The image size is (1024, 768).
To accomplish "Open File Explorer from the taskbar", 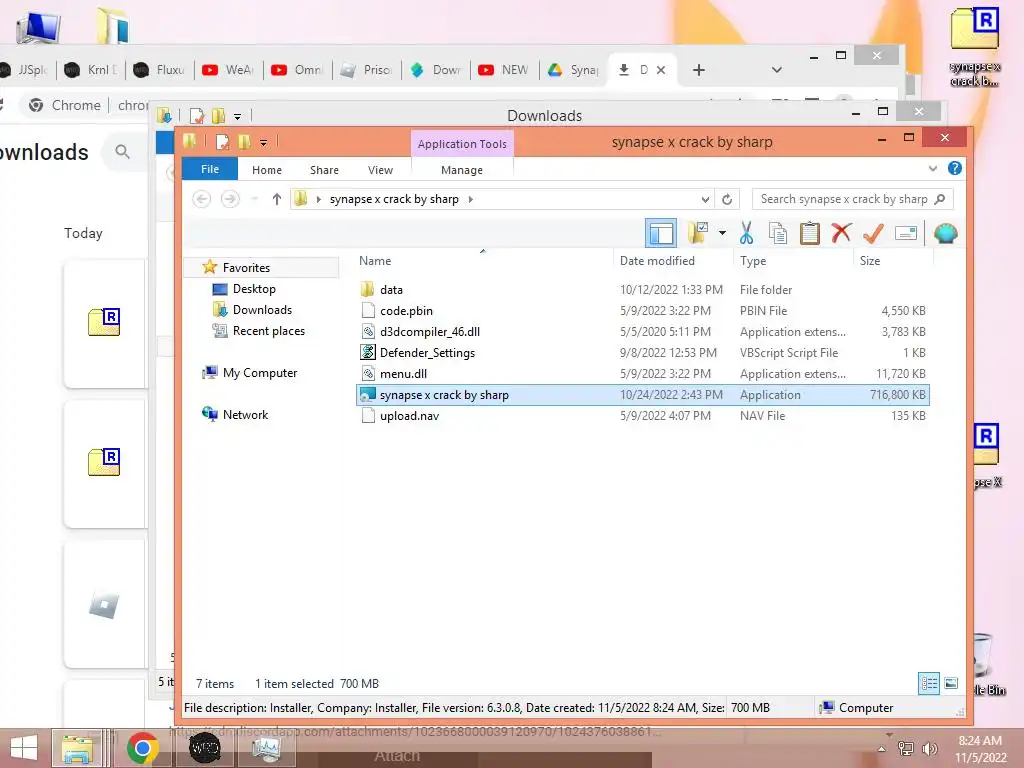I will [x=77, y=748].
